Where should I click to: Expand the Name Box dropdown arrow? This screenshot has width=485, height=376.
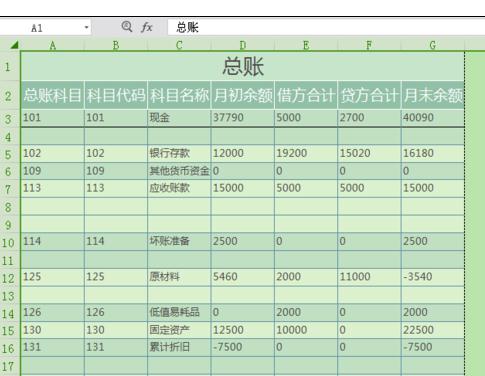tap(86, 27)
